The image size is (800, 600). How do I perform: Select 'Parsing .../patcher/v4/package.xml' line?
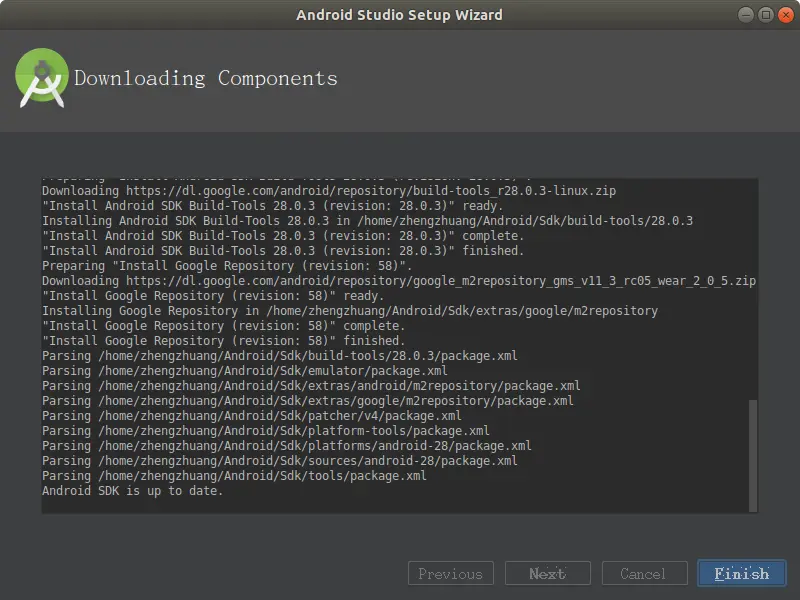252,416
